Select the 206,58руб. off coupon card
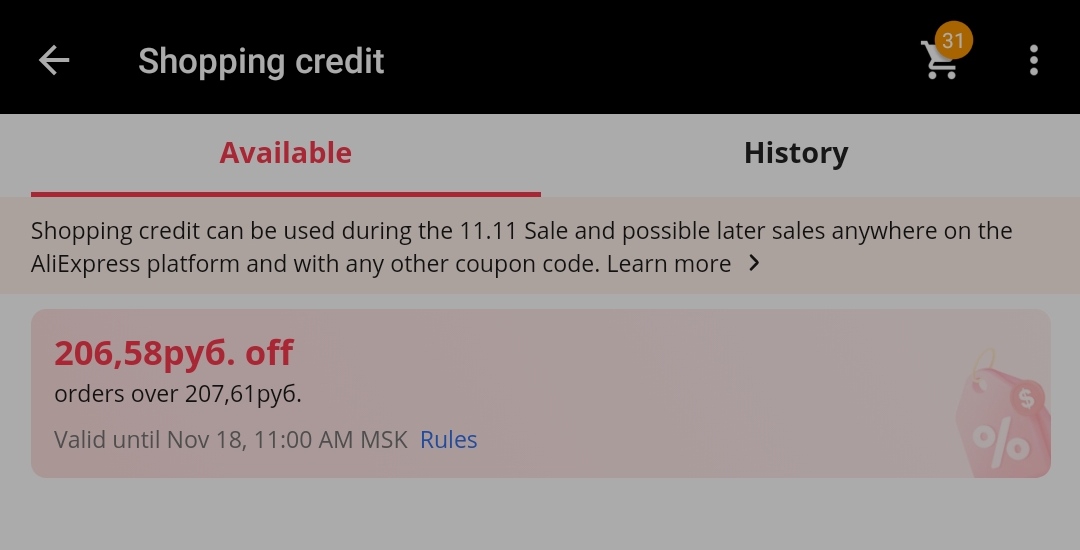 coord(541,393)
